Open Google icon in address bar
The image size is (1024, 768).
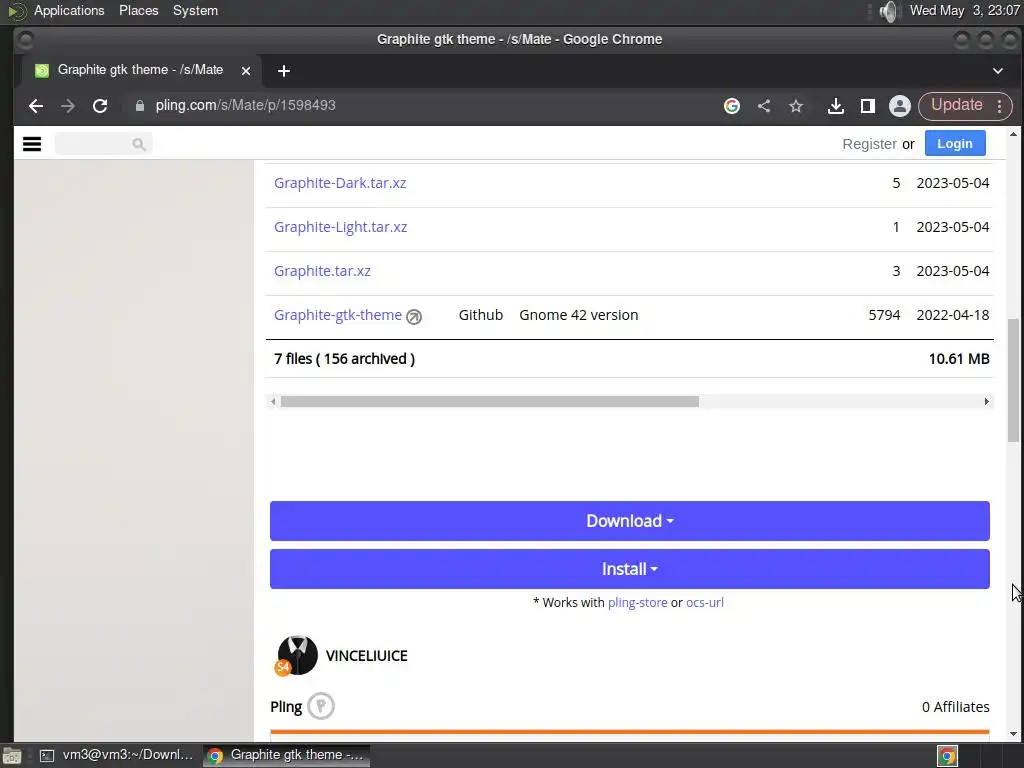tap(732, 106)
